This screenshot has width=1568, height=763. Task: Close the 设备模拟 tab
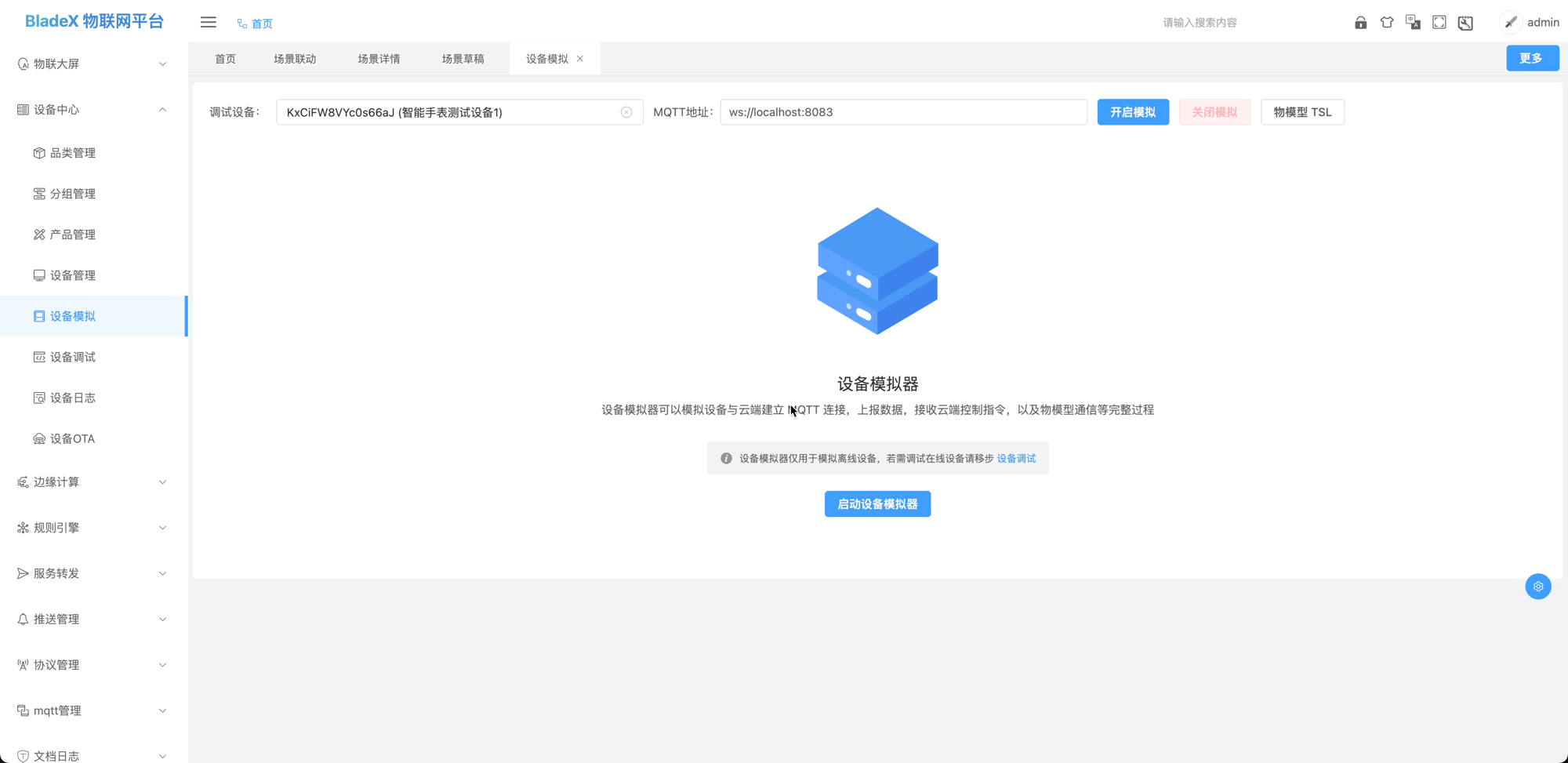point(580,58)
